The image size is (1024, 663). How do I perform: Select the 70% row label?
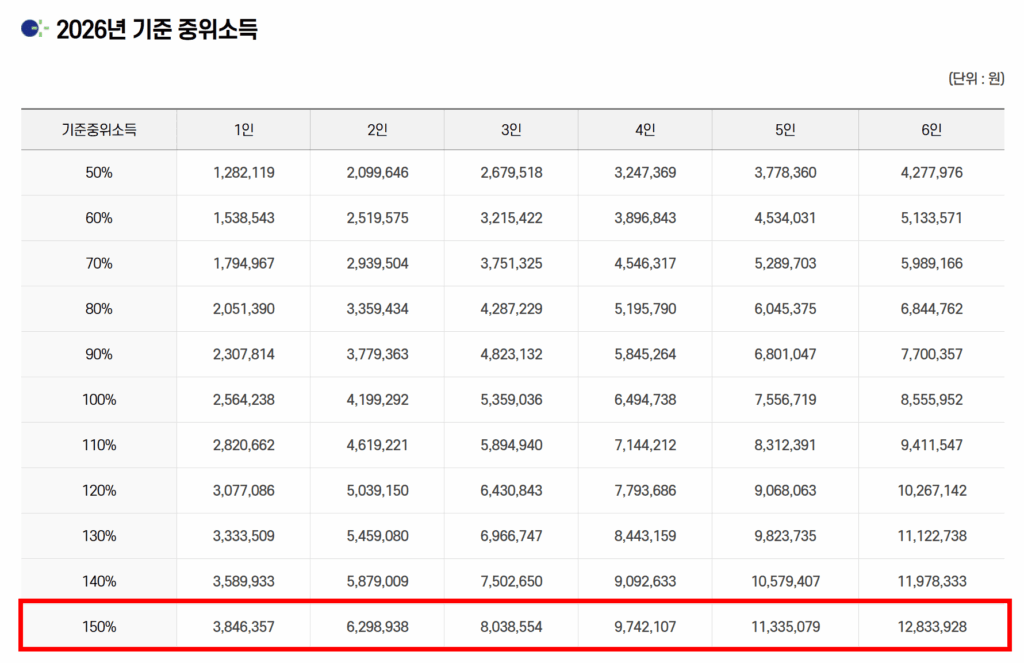pyautogui.click(x=99, y=263)
